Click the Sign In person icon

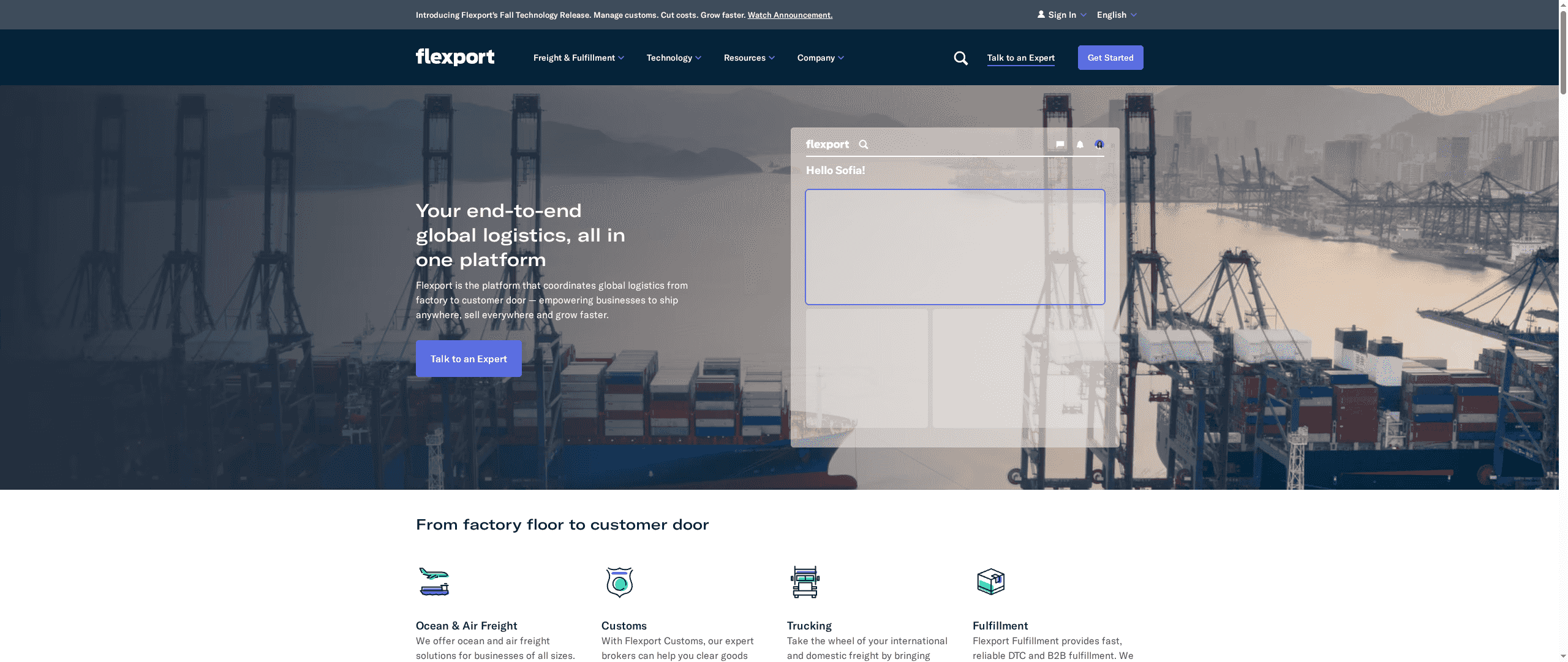[1040, 13]
